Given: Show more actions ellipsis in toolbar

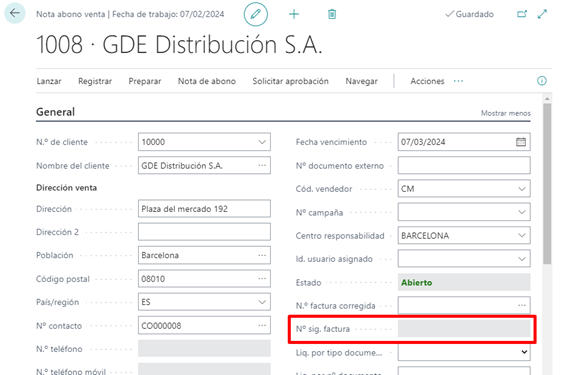Looking at the screenshot, I should pos(458,81).
